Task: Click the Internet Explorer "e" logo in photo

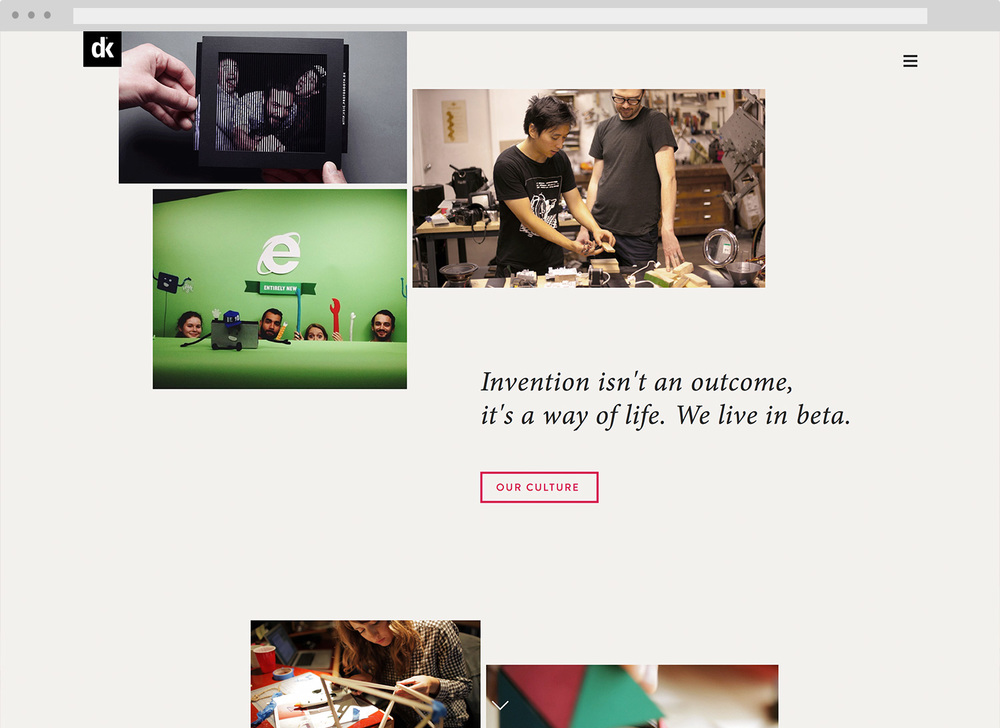Action: pyautogui.click(x=279, y=253)
